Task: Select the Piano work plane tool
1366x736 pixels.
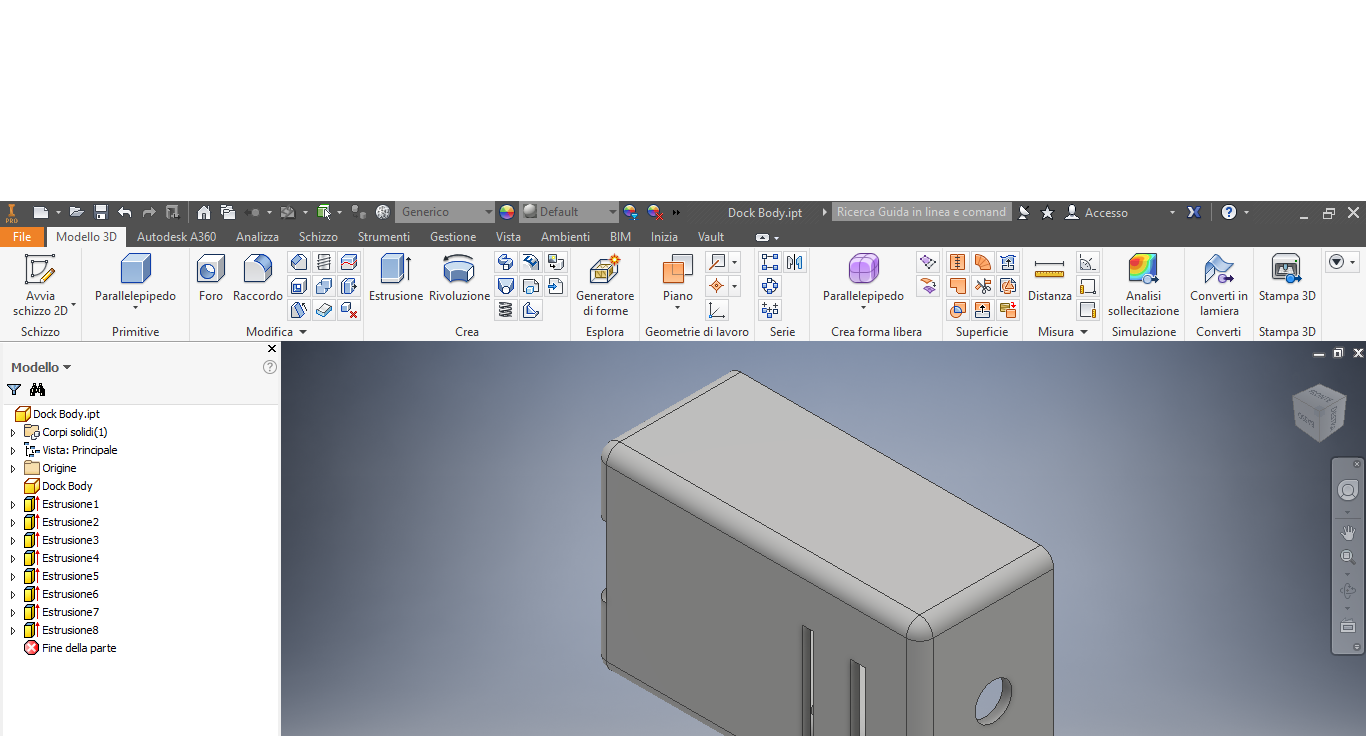Action: [677, 280]
